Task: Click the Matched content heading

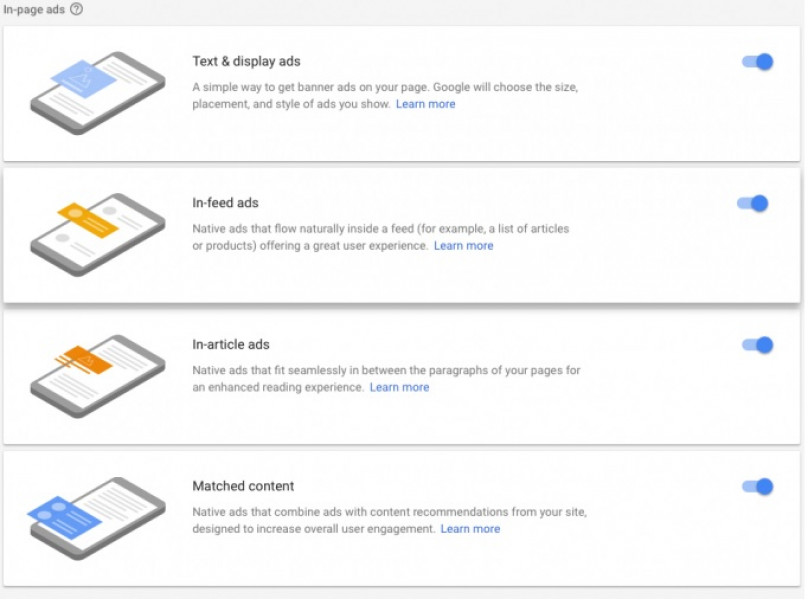Action: 243,486
